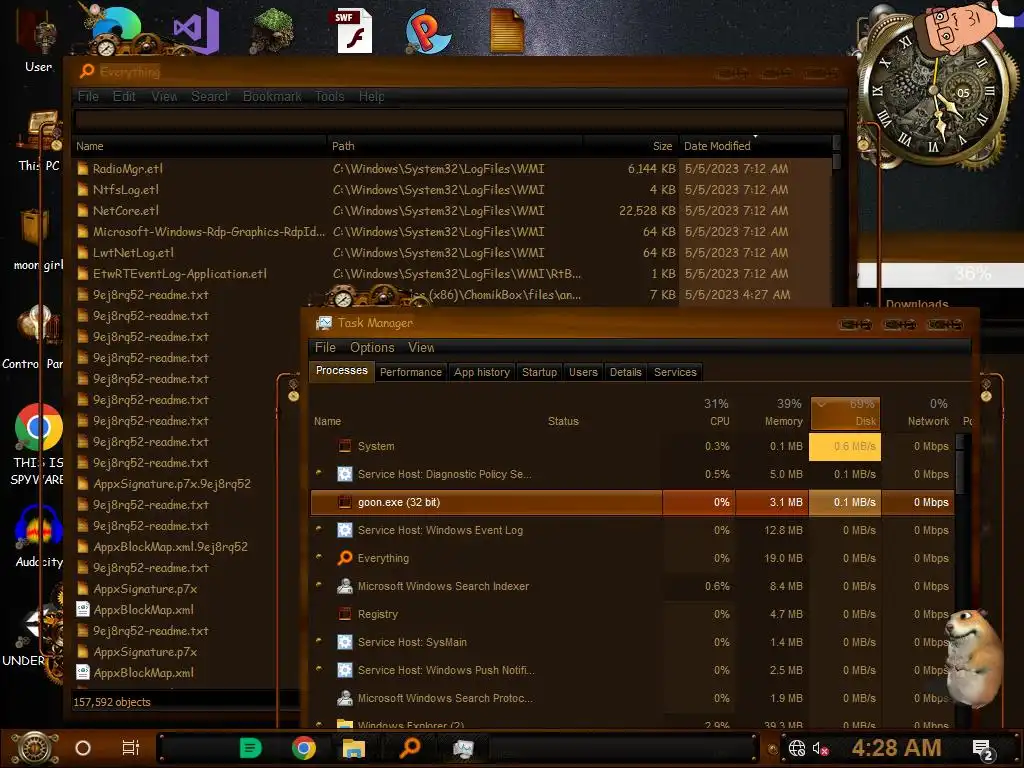The height and width of the screenshot is (768, 1024).
Task: Select the Everything process icon in Task Manager
Action: click(344, 558)
